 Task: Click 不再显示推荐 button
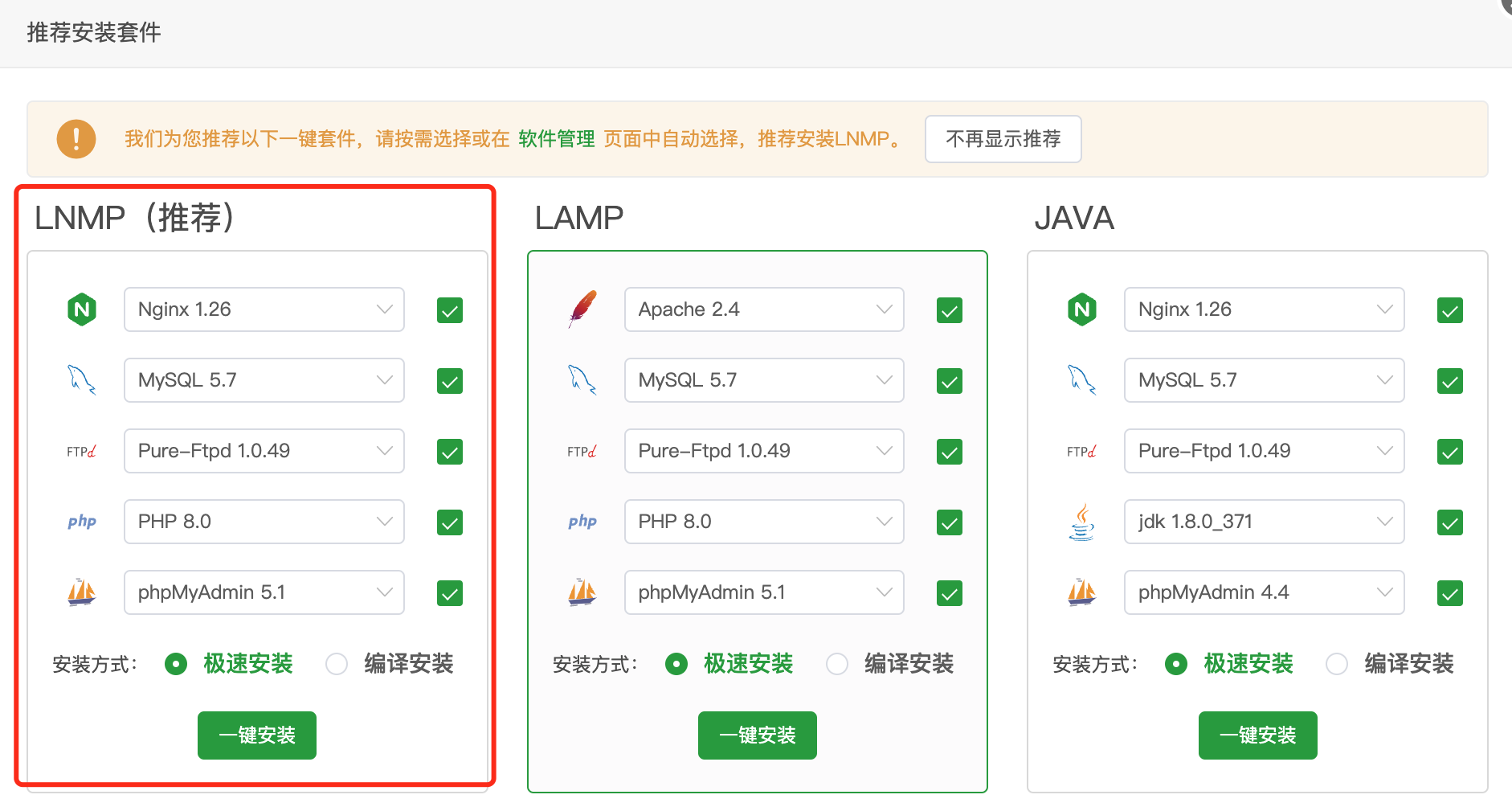pyautogui.click(x=1003, y=139)
